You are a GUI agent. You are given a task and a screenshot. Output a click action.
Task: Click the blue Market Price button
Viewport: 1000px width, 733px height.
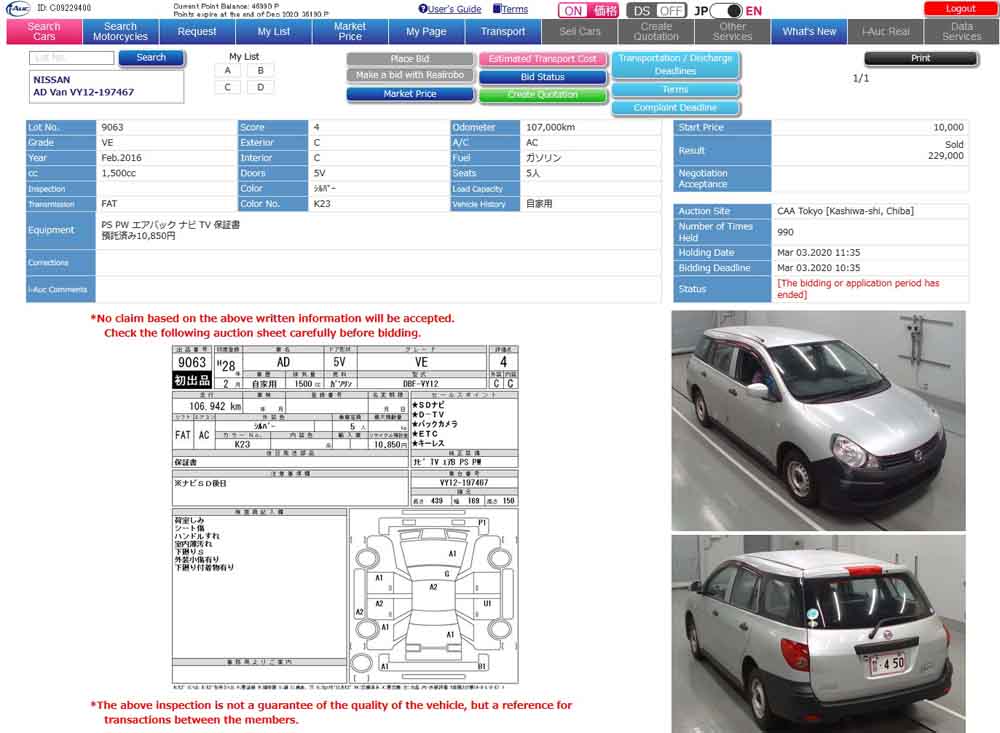pos(410,94)
